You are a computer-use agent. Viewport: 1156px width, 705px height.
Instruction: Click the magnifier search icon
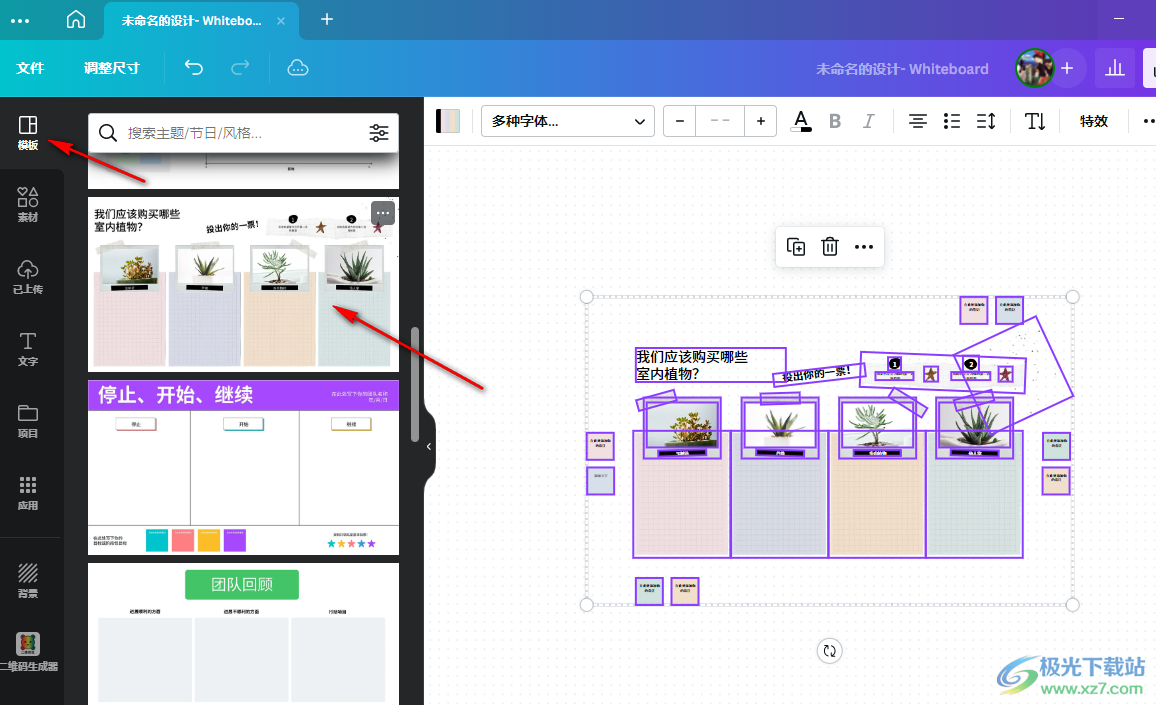(108, 133)
